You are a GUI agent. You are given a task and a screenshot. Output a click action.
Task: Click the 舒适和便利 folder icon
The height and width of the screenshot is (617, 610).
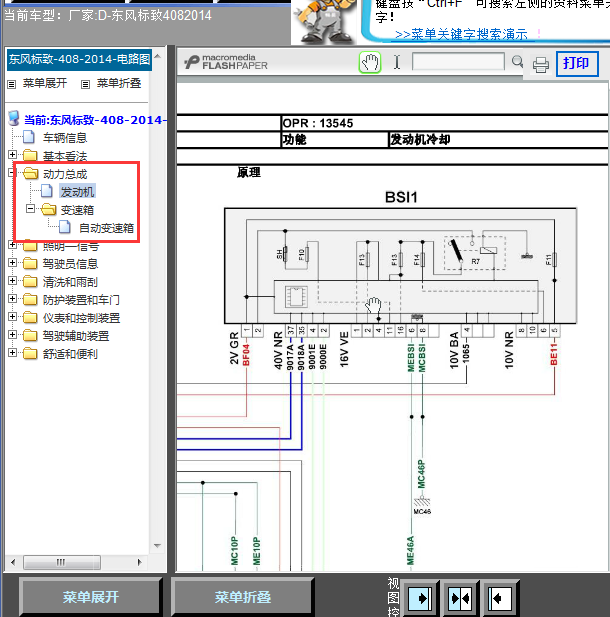30,353
